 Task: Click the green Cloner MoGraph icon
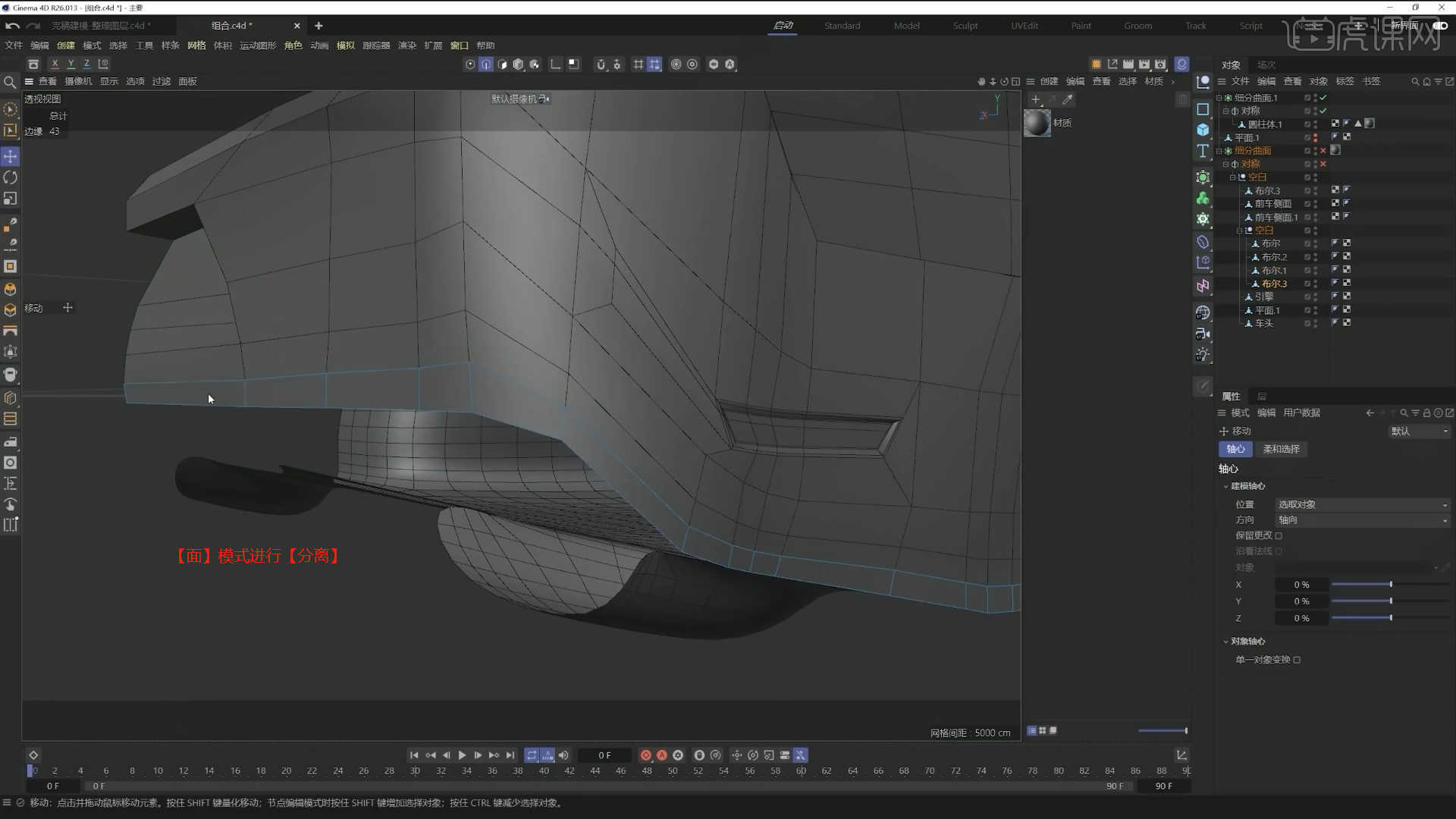pyautogui.click(x=1203, y=199)
